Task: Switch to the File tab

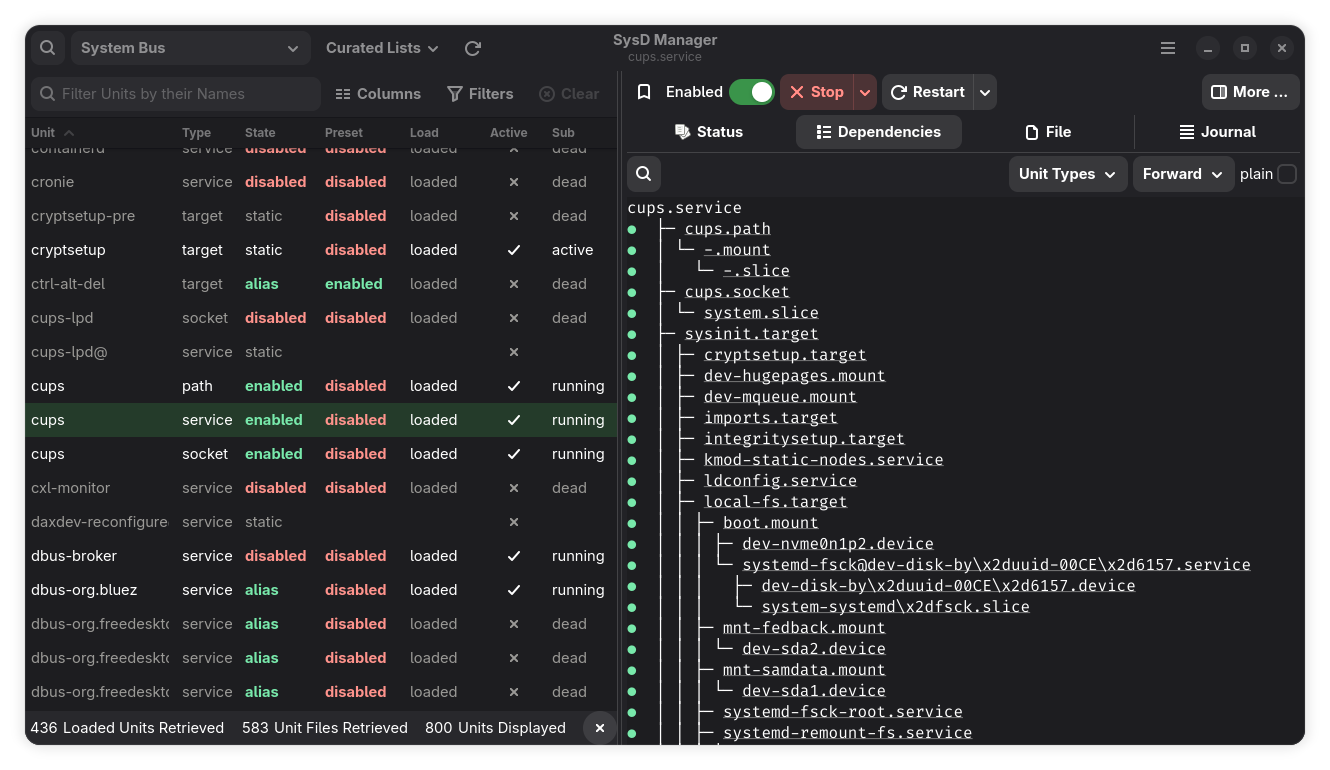Action: pyautogui.click(x=1048, y=132)
